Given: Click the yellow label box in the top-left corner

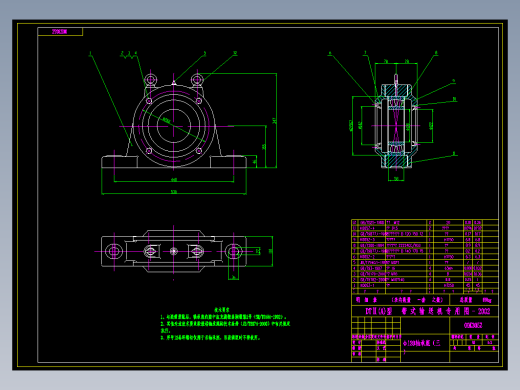Looking at the screenshot, I should coord(60,32).
